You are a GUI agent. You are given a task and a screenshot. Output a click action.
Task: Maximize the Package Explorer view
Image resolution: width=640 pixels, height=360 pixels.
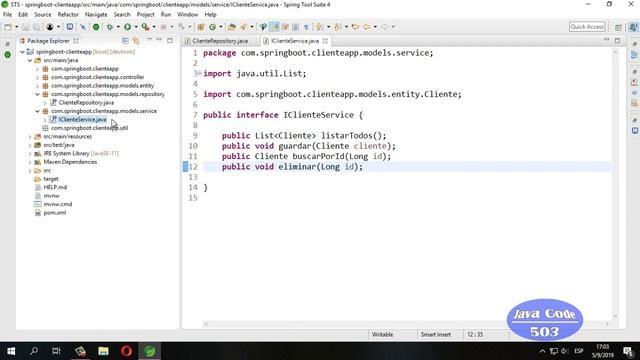point(170,40)
